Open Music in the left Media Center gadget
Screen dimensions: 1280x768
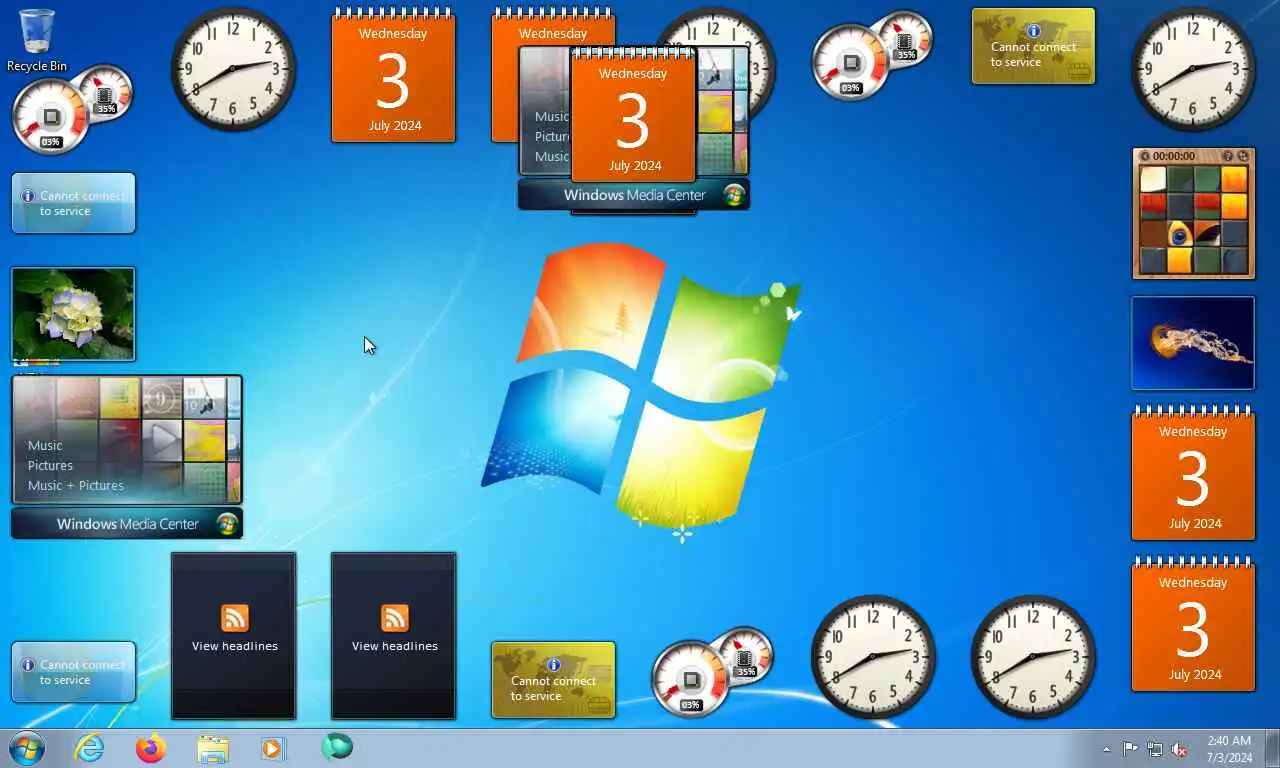tap(45, 446)
